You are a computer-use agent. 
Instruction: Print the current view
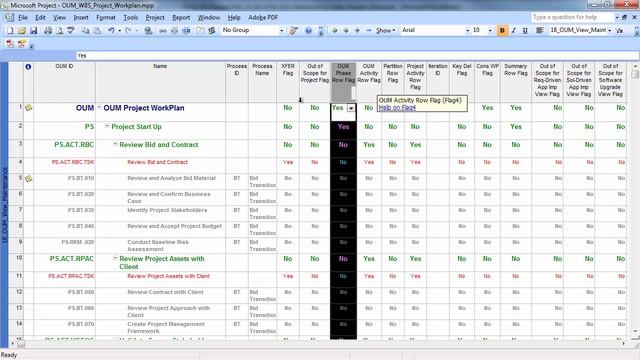48,31
